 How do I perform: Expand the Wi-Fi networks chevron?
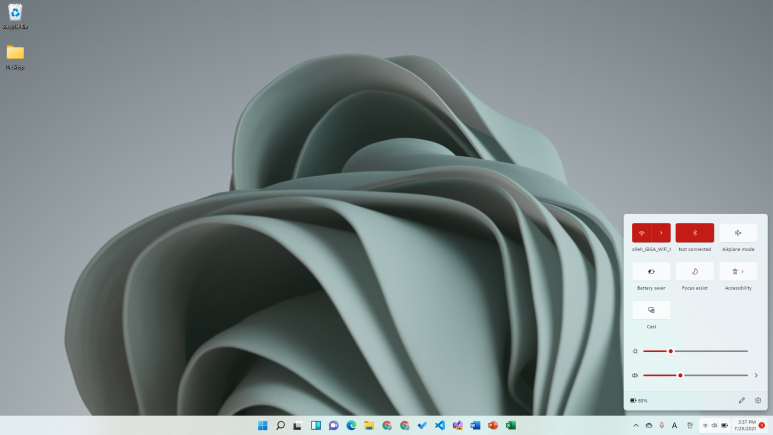(x=661, y=233)
